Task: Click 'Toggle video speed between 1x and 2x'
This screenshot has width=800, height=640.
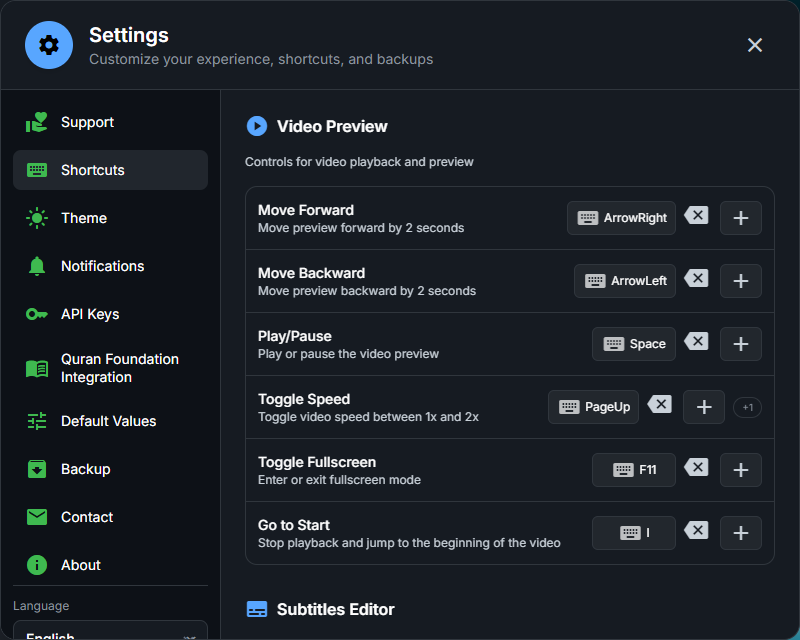Action: [x=368, y=417]
